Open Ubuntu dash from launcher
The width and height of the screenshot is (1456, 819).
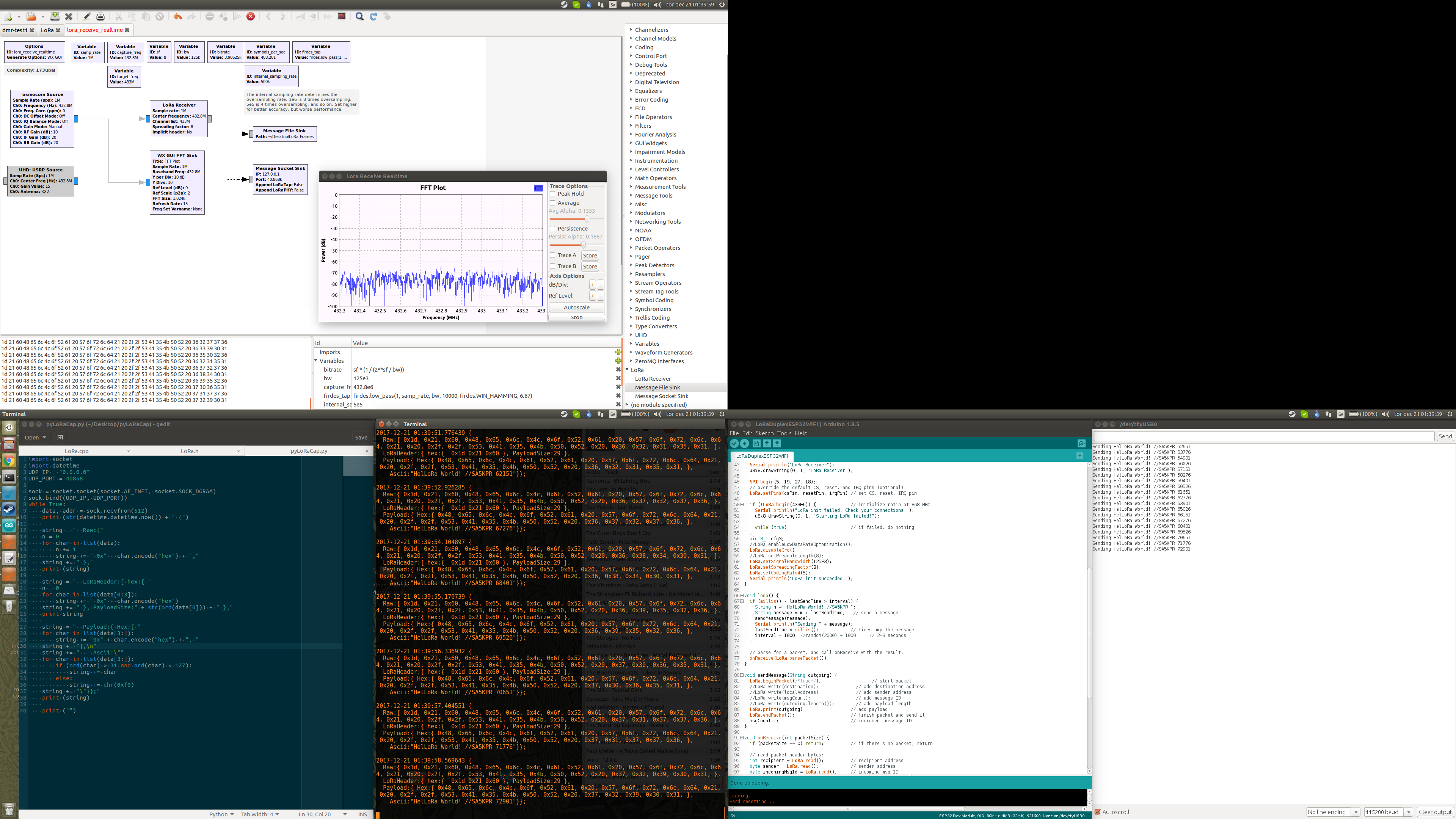click(9, 428)
